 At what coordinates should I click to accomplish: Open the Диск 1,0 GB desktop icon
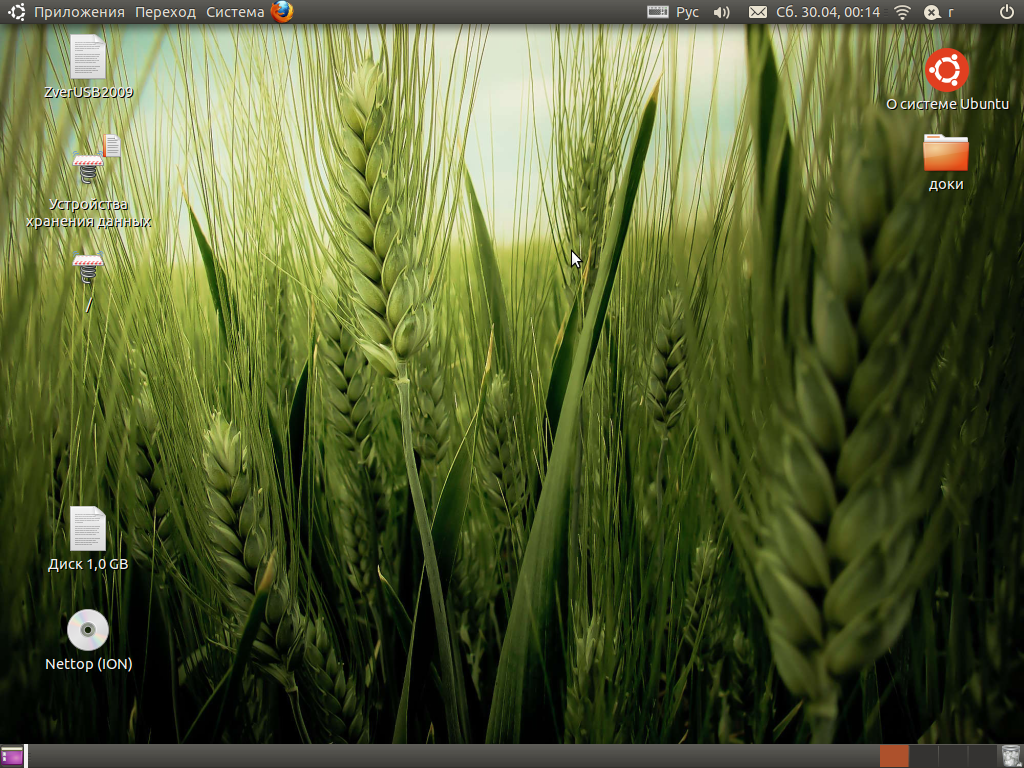tap(87, 528)
